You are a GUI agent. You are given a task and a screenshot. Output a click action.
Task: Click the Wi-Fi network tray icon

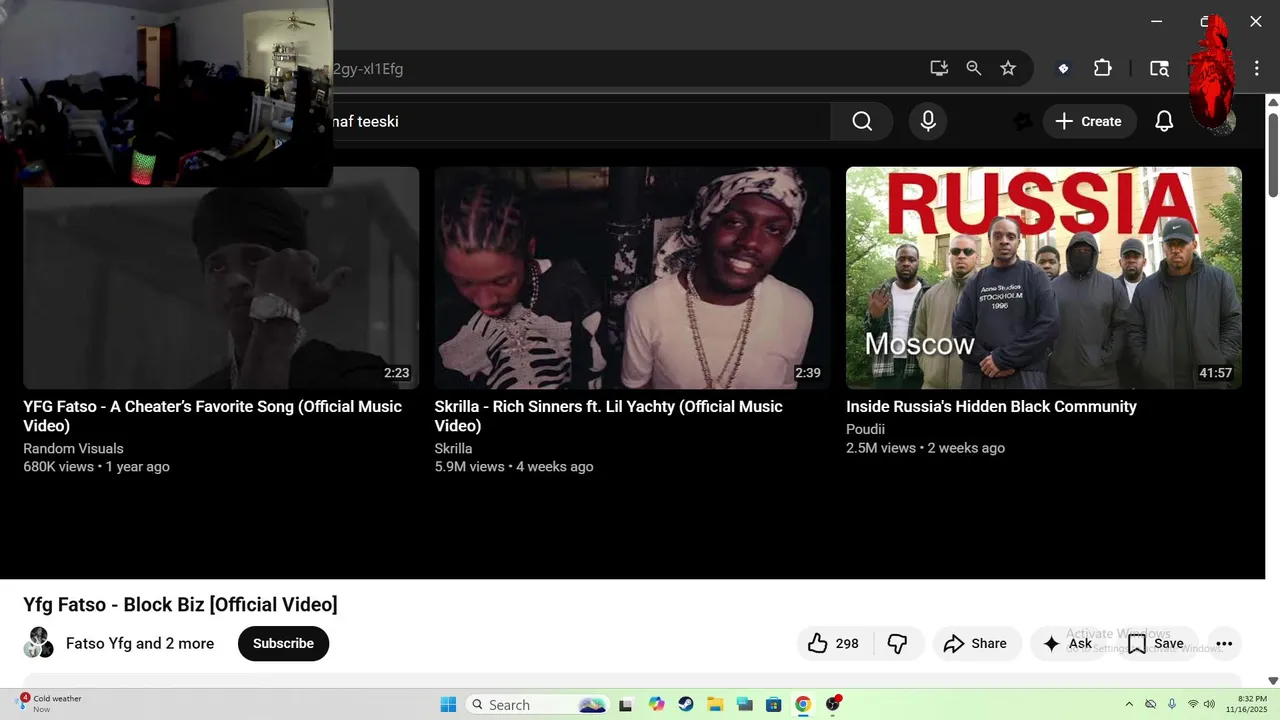tap(1192, 704)
